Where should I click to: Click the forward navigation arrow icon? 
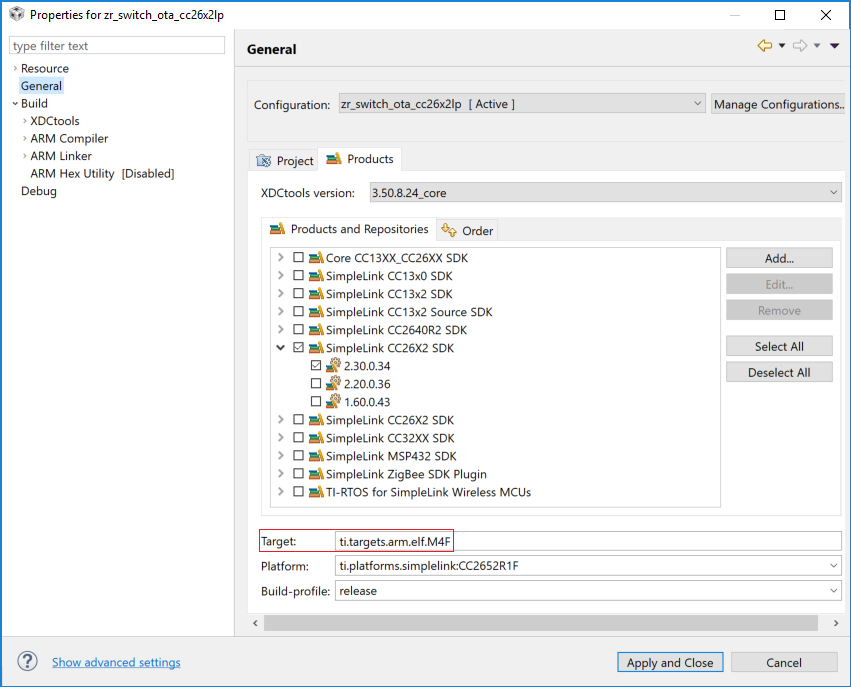tap(800, 46)
